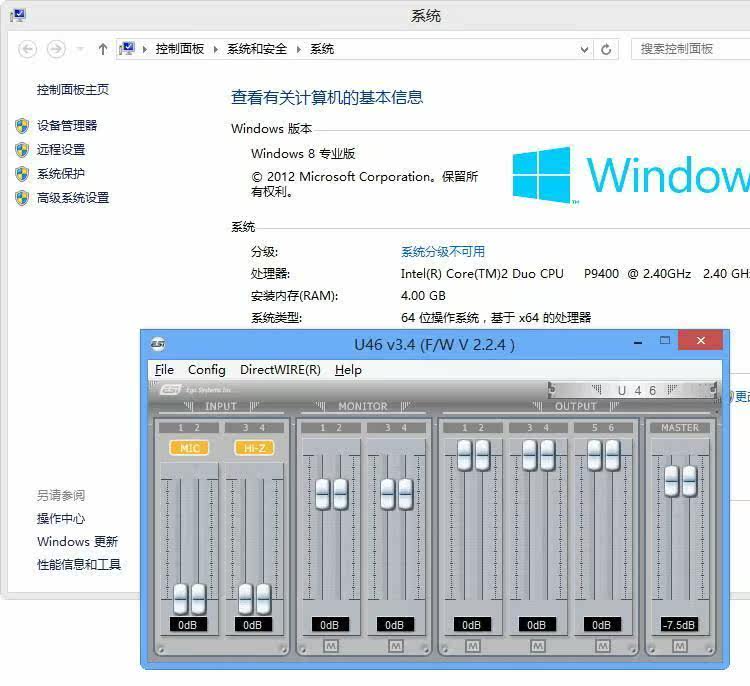
Task: Click the input 3 fader knob
Action: coord(245,598)
